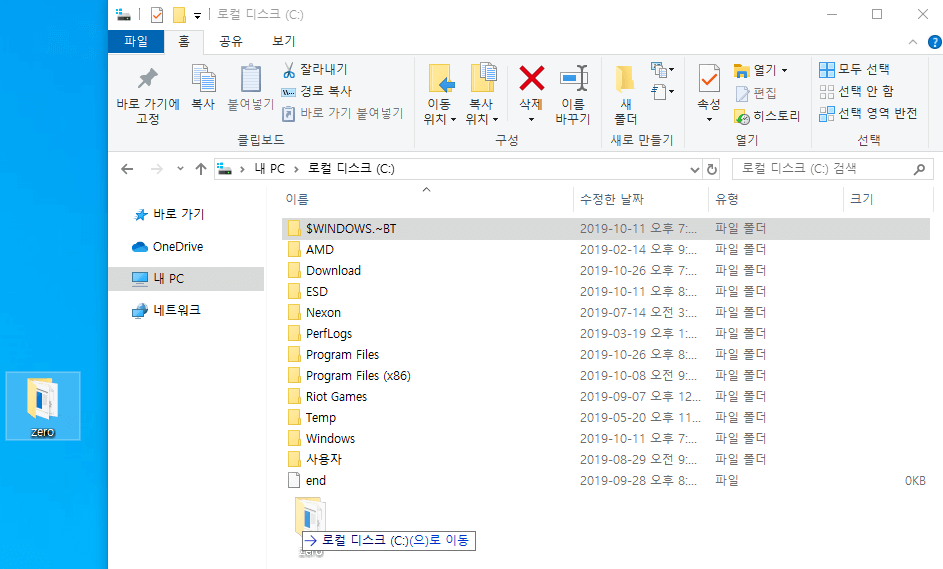Viewport: 943px width, 569px height.
Task: Select the AMD folder
Action: [x=606, y=250]
